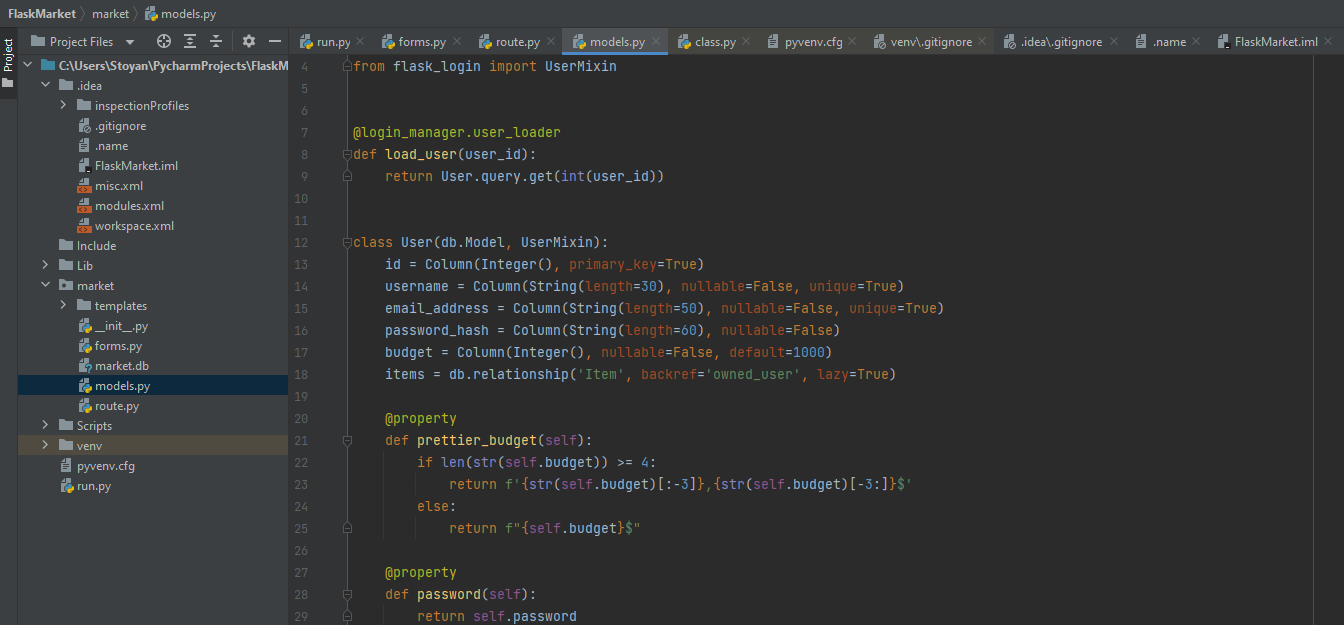Screen dimensions: 1344x625
Task: Click line number 13 in the gutter
Action: [x=300, y=264]
